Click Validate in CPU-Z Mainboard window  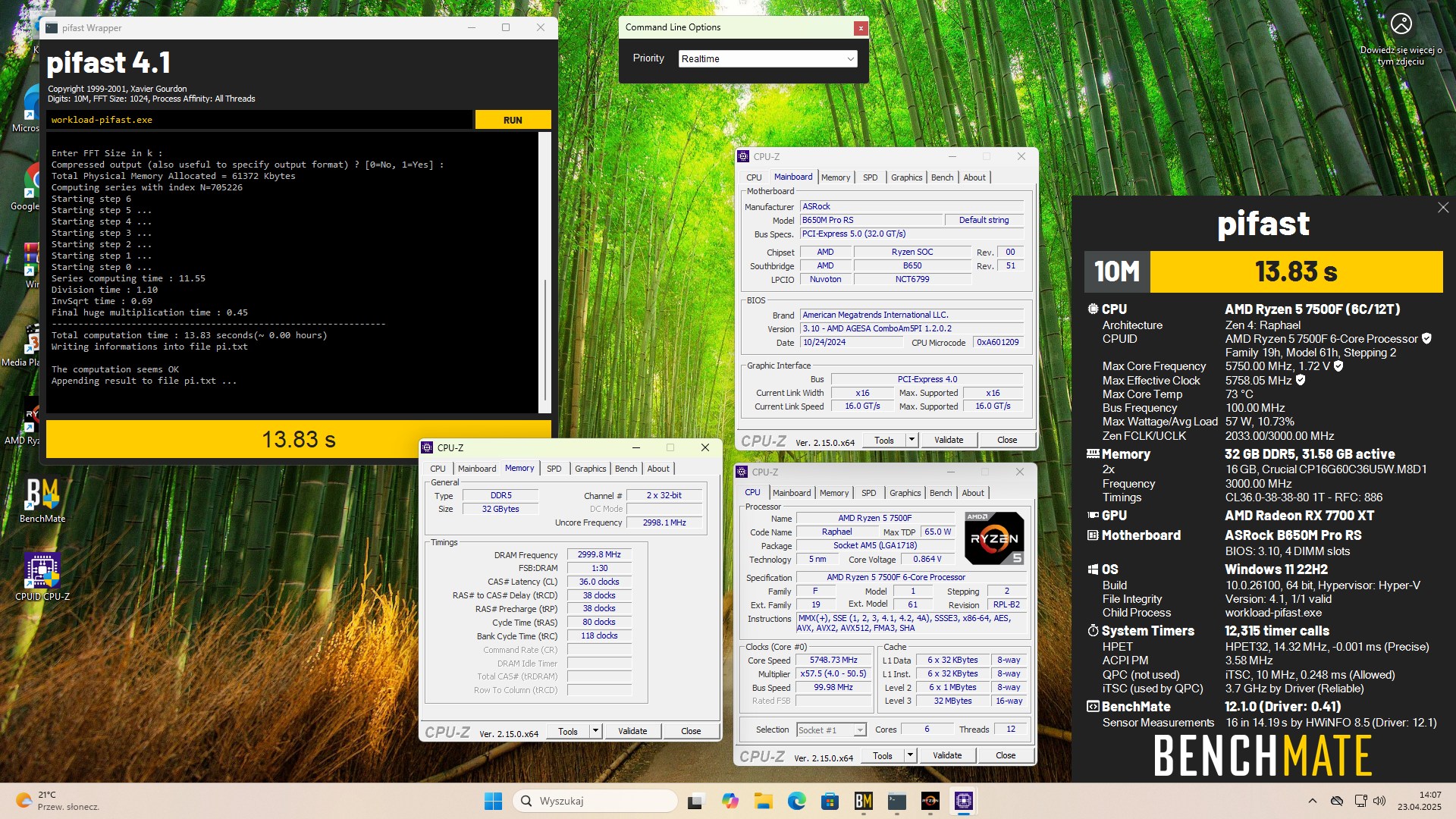click(x=949, y=440)
